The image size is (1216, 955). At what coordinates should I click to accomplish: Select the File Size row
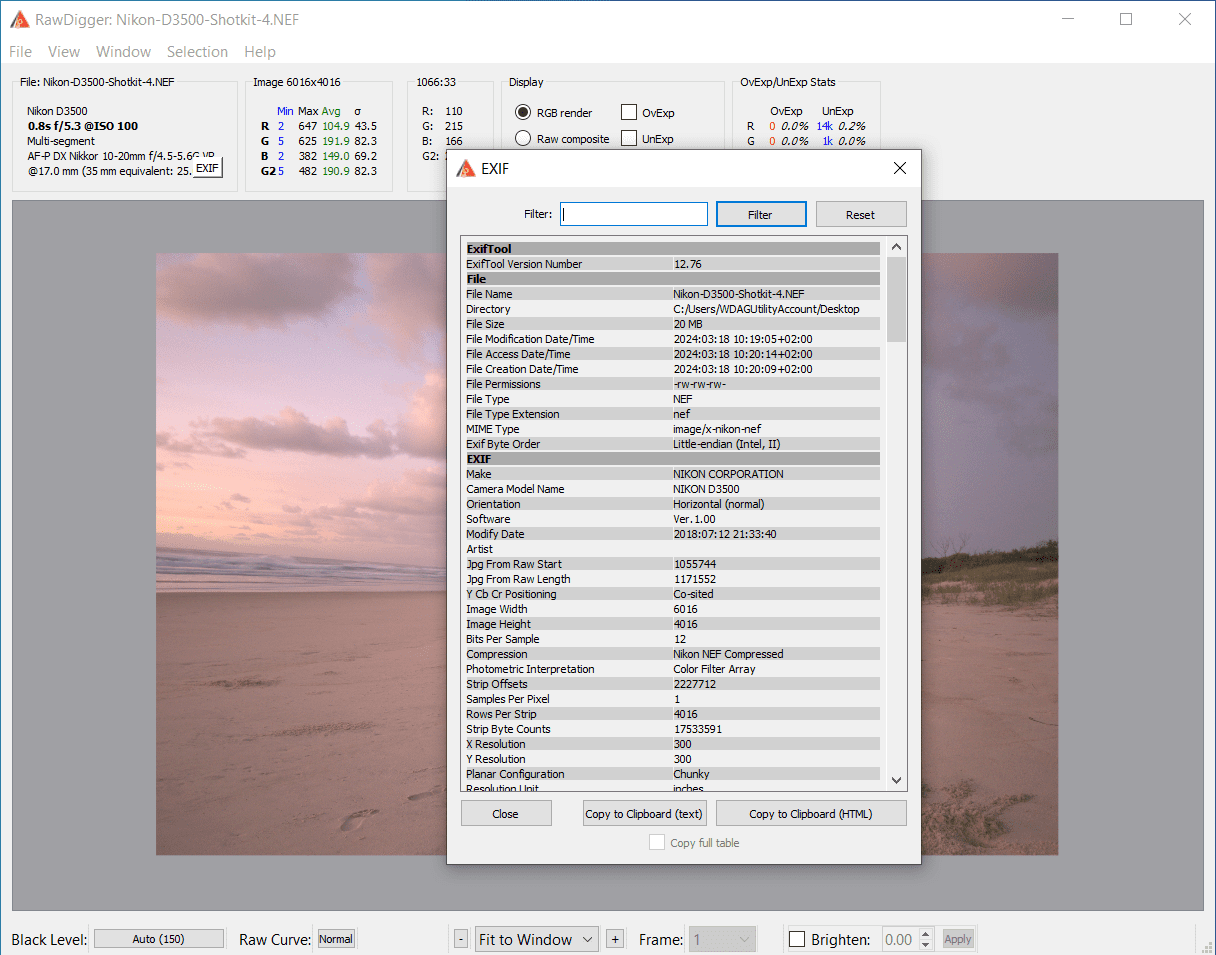[673, 324]
